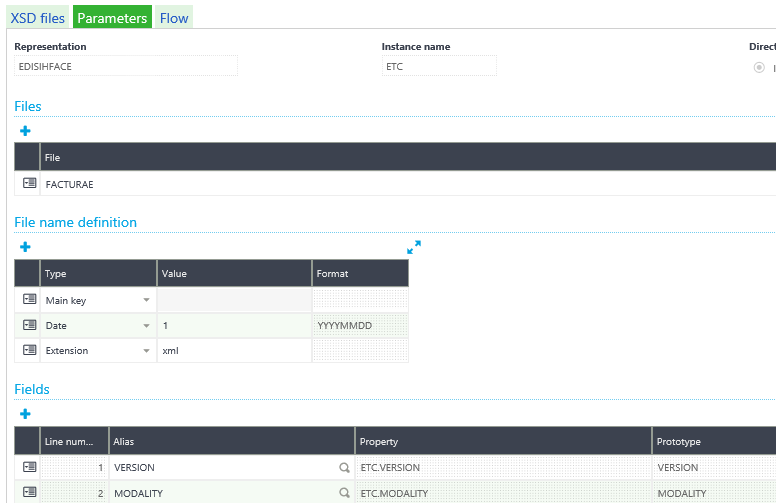This screenshot has height=503, width=776.
Task: Expand the File name definition table to fullscreen
Action: coord(414,247)
